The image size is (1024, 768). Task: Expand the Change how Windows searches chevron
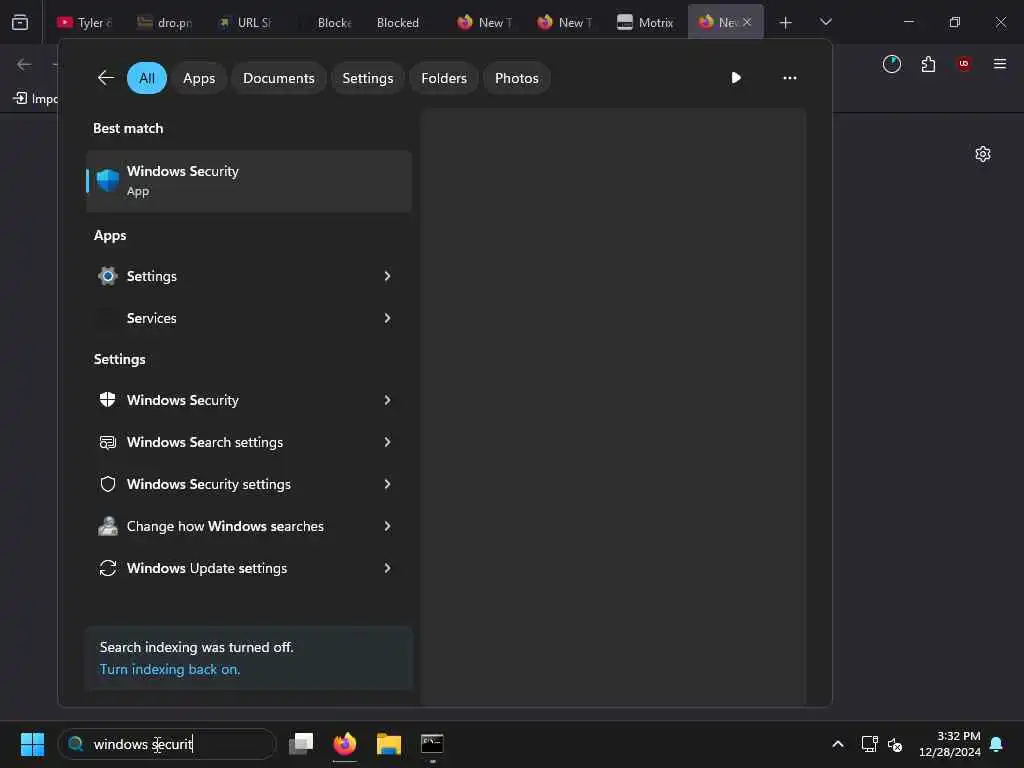coord(387,526)
